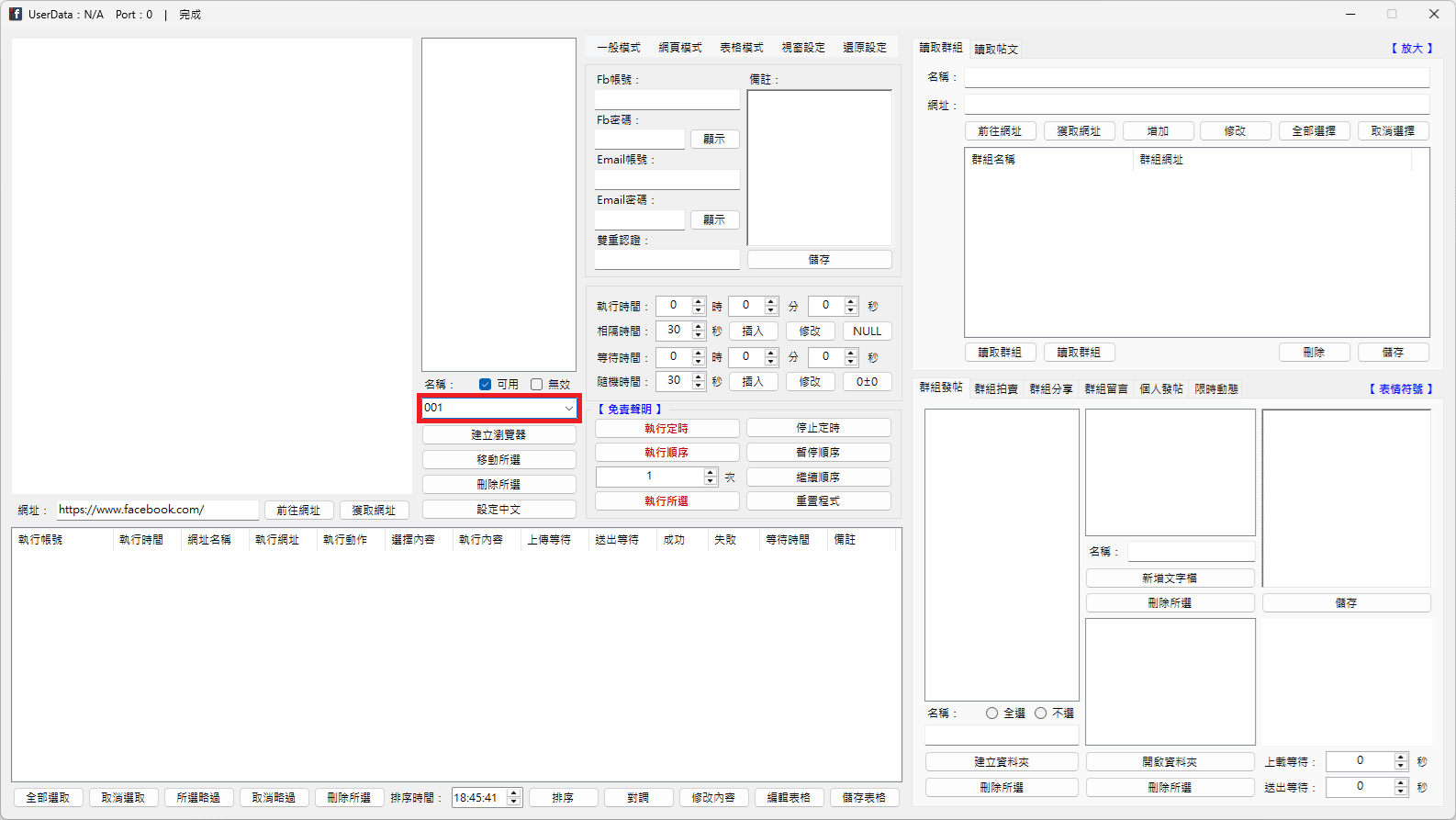
Task: Increase the 排序時間 value 18:45:41
Action: 515,793
